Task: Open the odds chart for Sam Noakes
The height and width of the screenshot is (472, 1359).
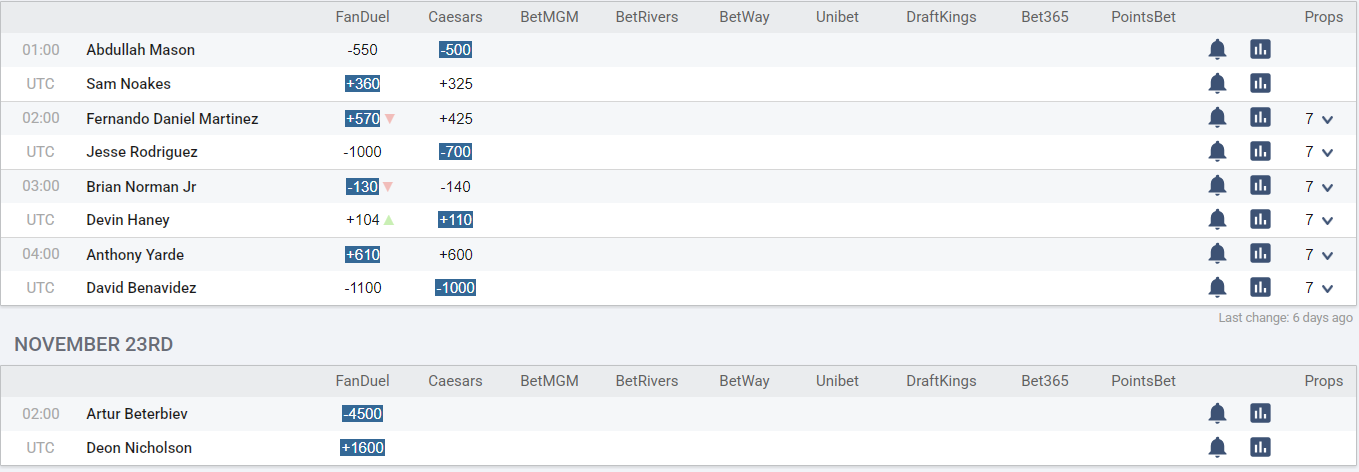Action: tap(1260, 83)
